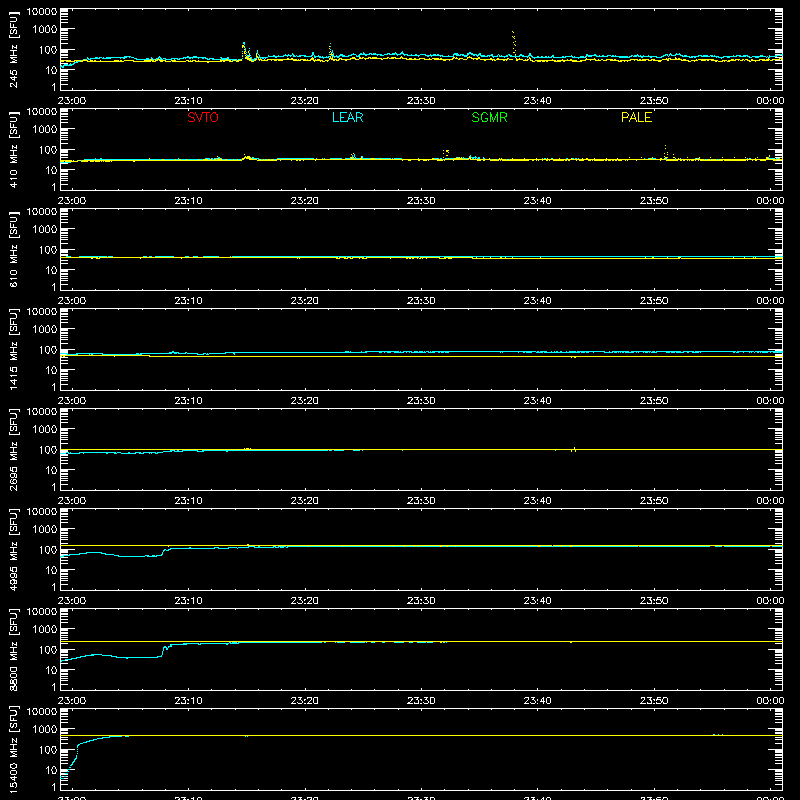Screen dimensions: 800x800
Task: Click the 23:10 tick label under 245 MHz plot
Action: click(x=188, y=101)
